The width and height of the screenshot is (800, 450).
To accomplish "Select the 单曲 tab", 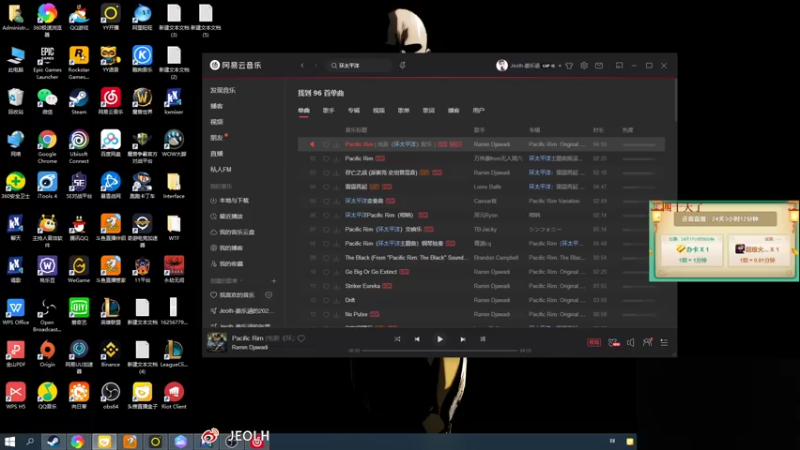I will point(304,111).
